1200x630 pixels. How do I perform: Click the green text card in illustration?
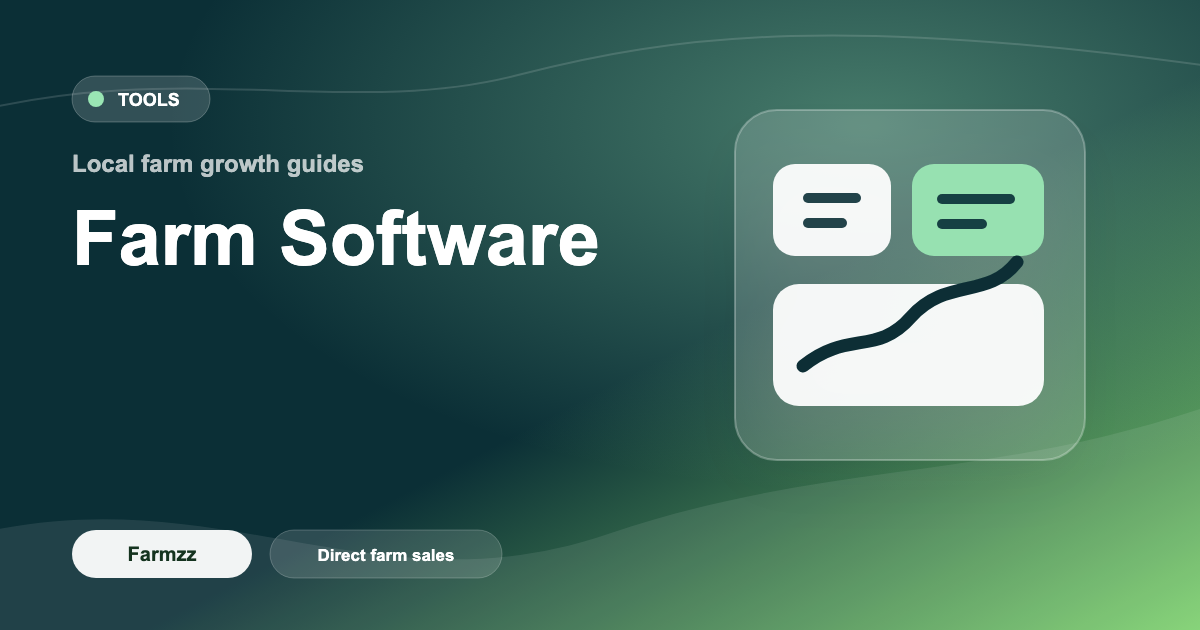tap(978, 210)
